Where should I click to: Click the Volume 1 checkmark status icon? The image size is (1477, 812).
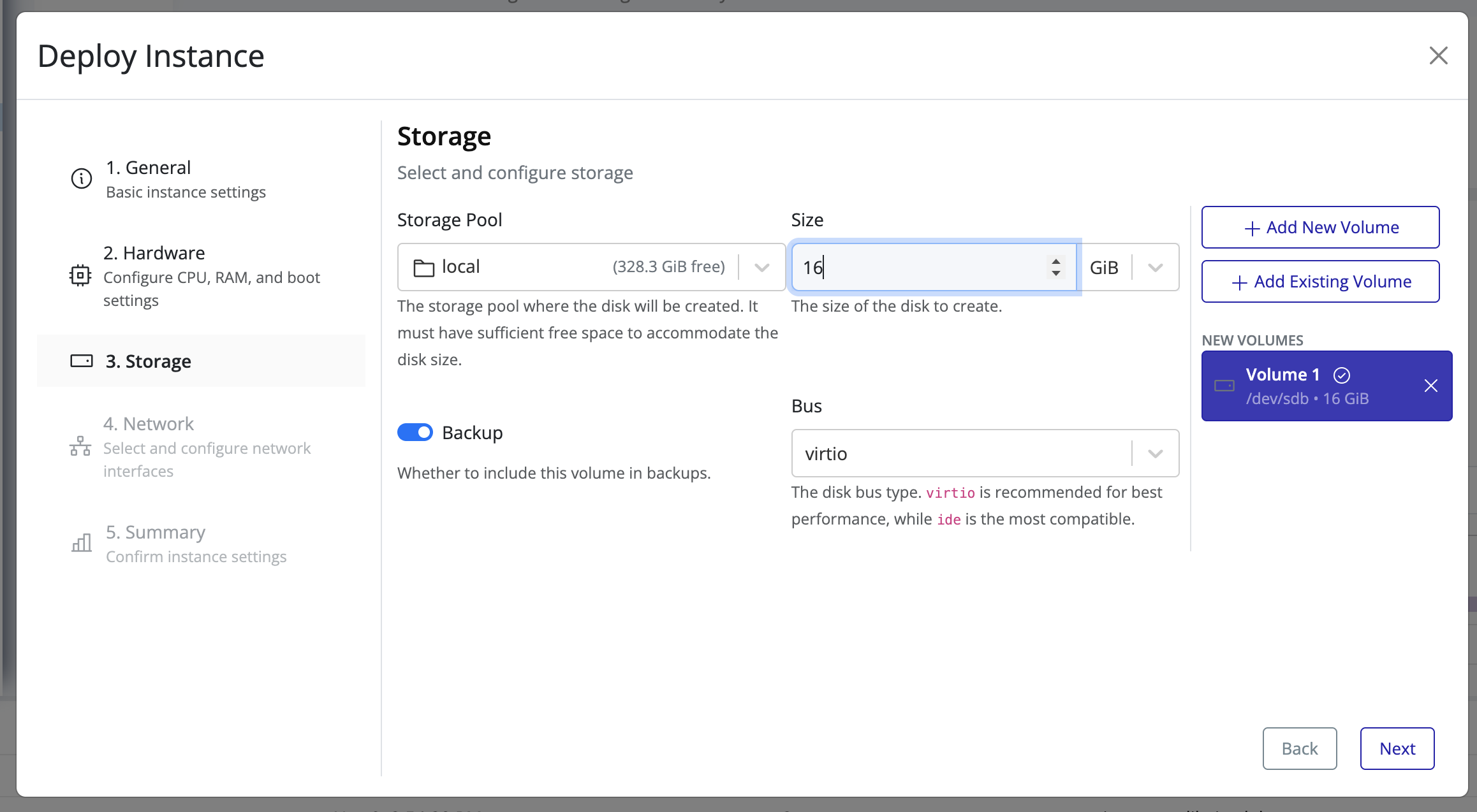(x=1342, y=375)
